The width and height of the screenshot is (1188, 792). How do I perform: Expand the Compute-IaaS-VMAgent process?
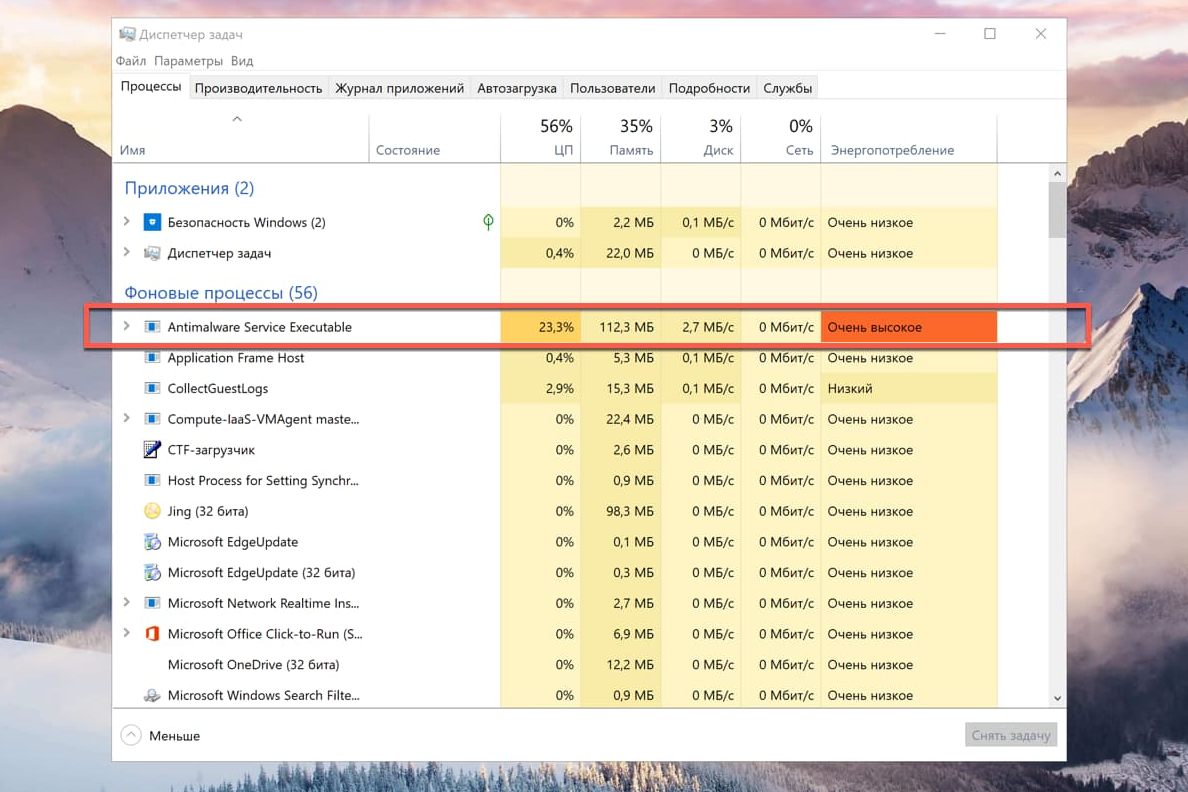coord(127,418)
